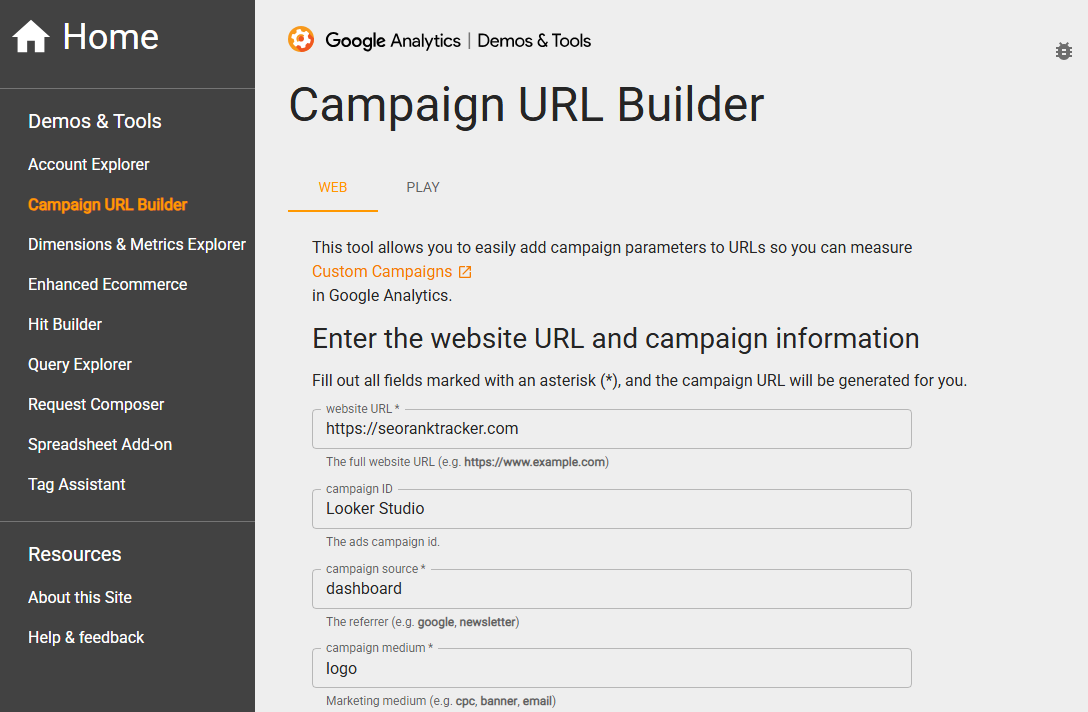Select the WEB tab

pos(333,187)
